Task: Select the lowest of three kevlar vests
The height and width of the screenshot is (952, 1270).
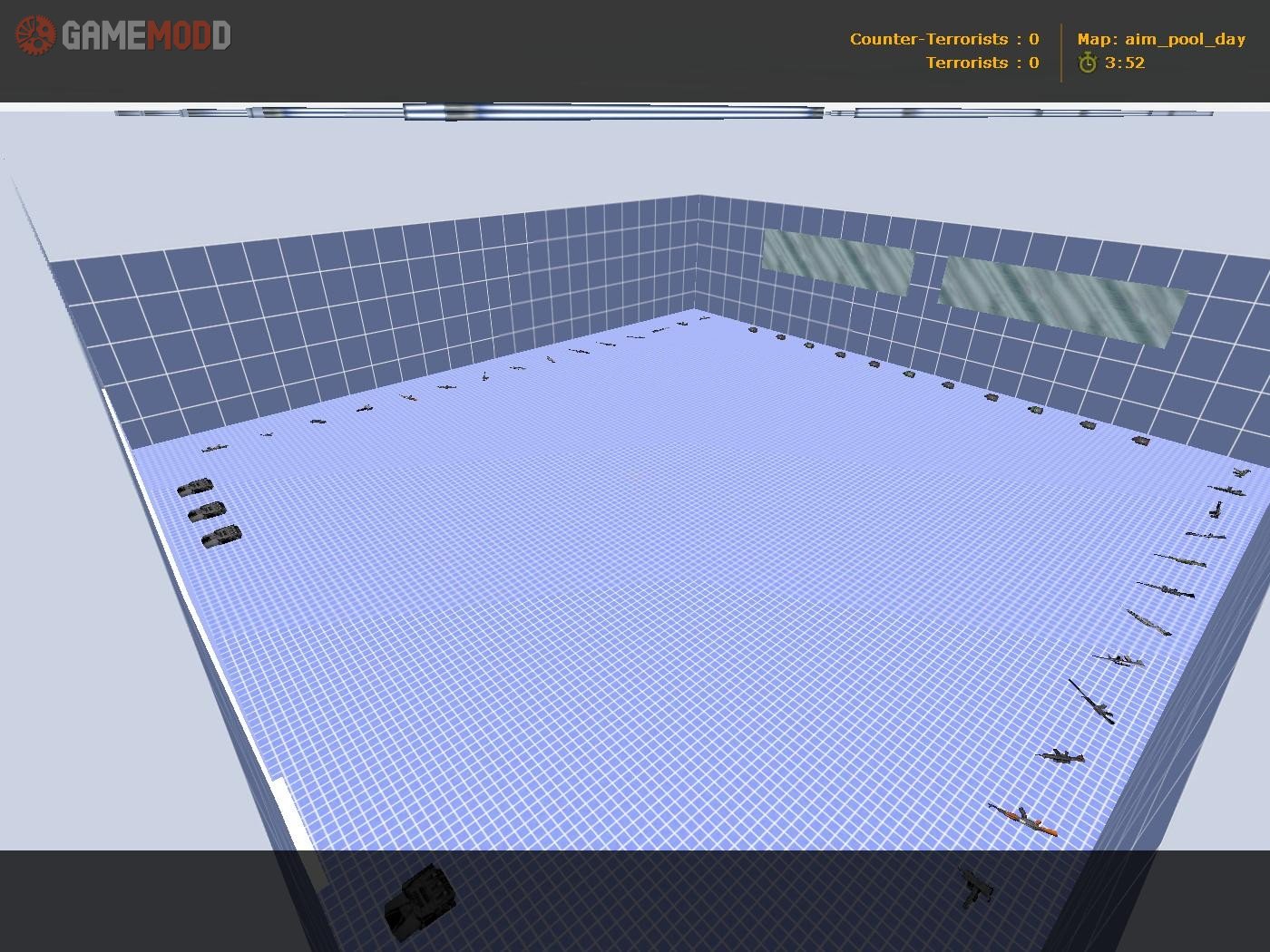Action: point(220,536)
